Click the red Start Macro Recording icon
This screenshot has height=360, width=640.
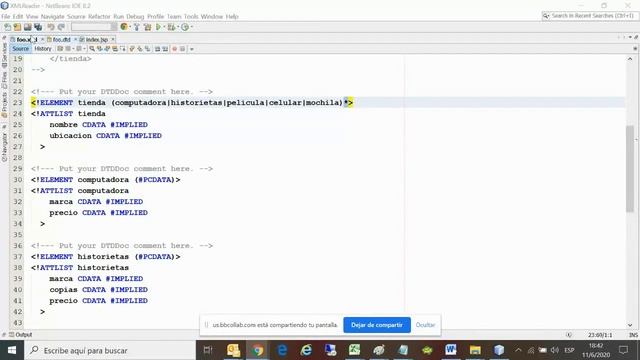174,49
